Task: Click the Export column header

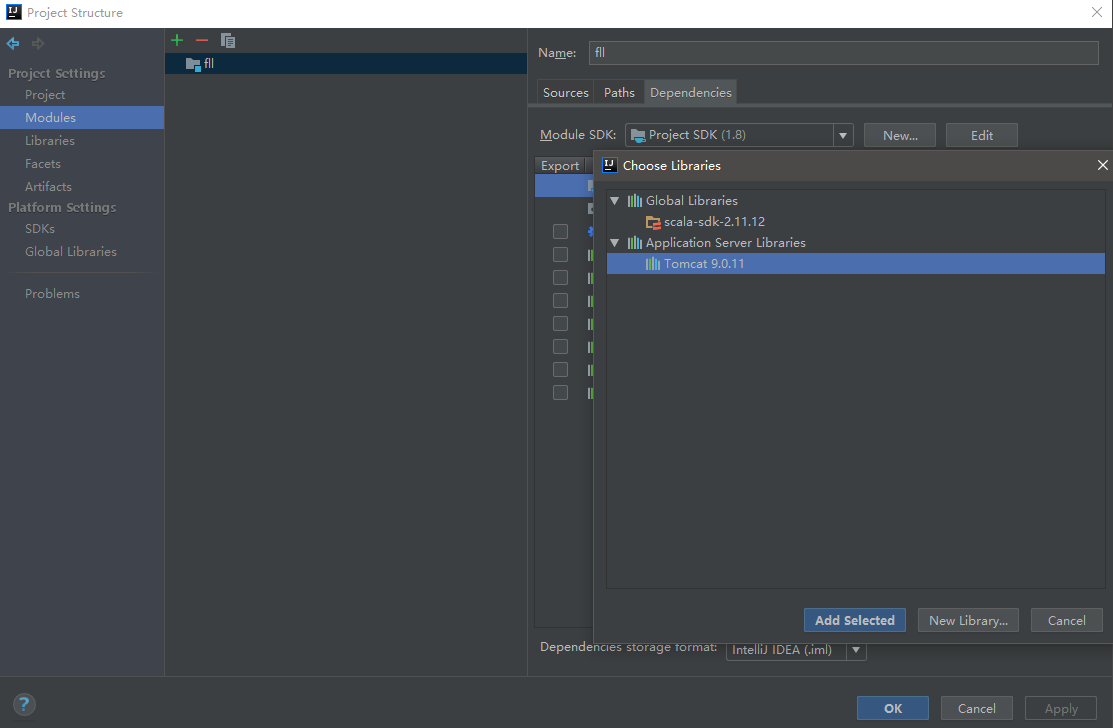Action: point(560,165)
